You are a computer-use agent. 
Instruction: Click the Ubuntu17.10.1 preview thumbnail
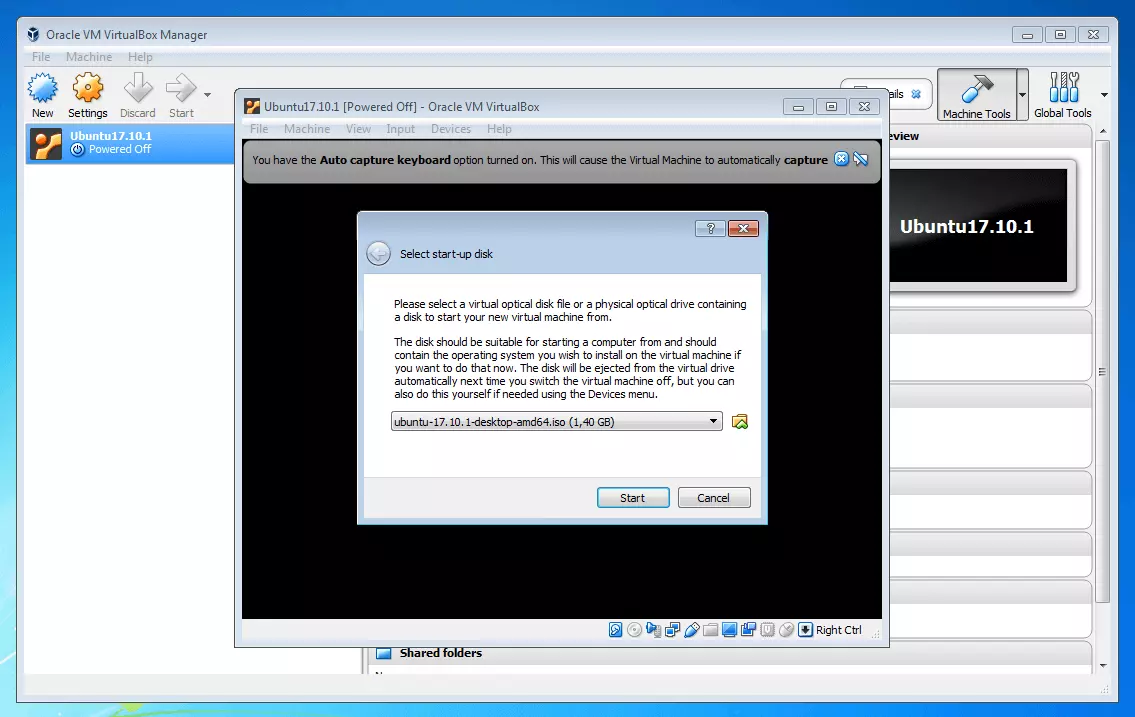click(978, 226)
